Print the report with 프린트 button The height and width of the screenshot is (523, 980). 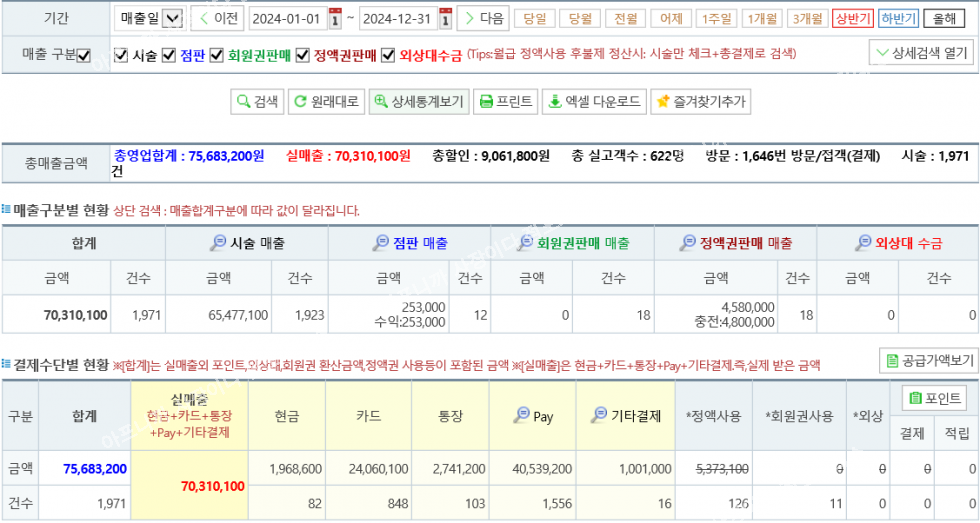(505, 101)
